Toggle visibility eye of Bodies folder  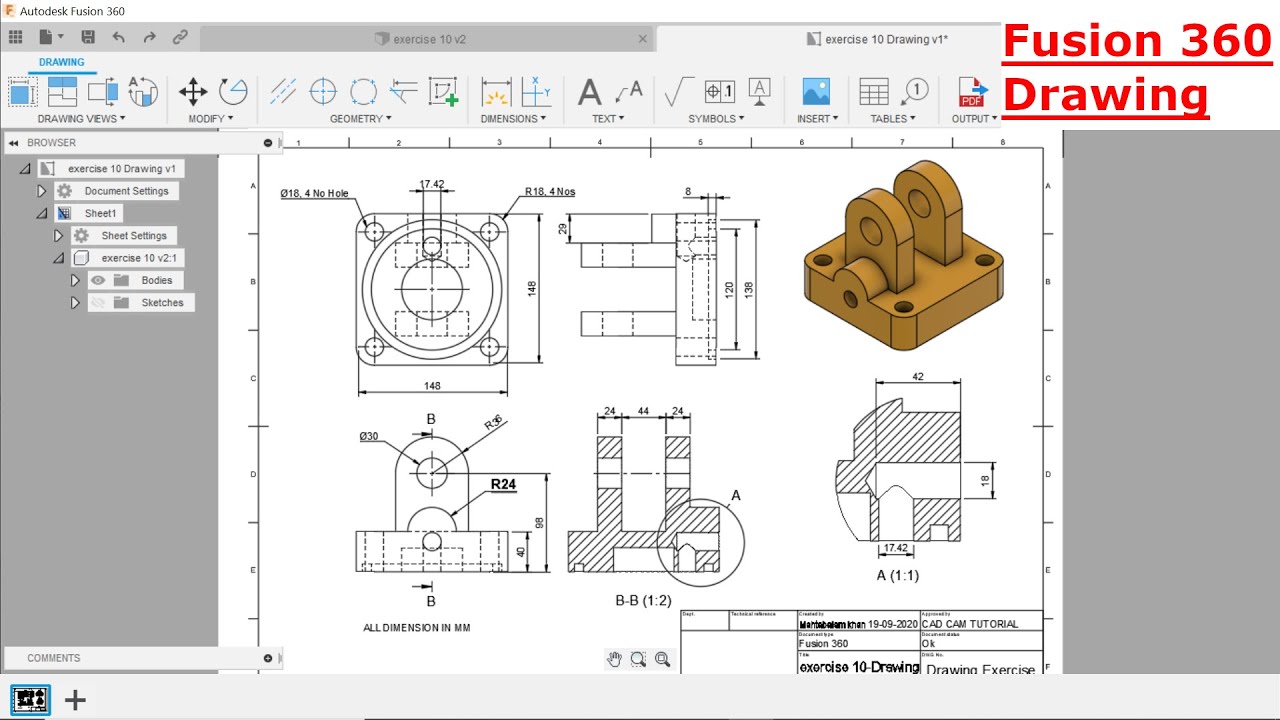click(x=98, y=281)
